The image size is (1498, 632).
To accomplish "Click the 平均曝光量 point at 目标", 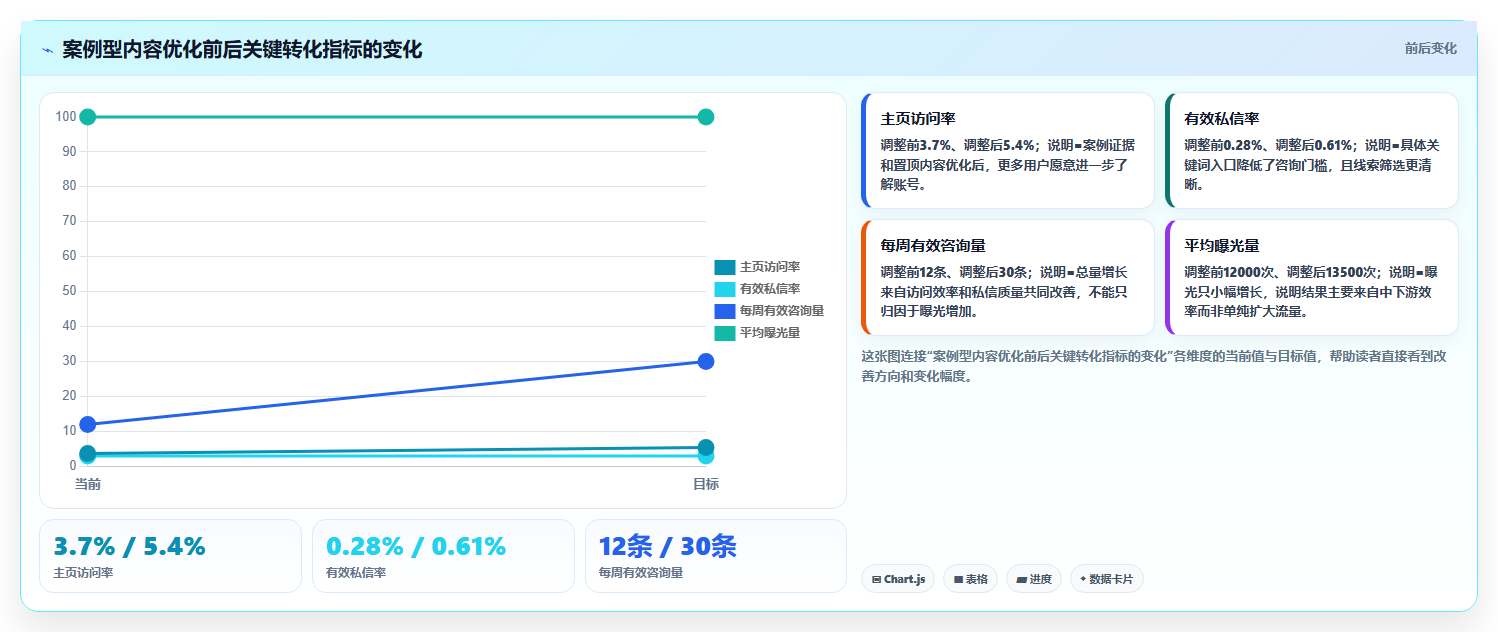I will (x=705, y=117).
